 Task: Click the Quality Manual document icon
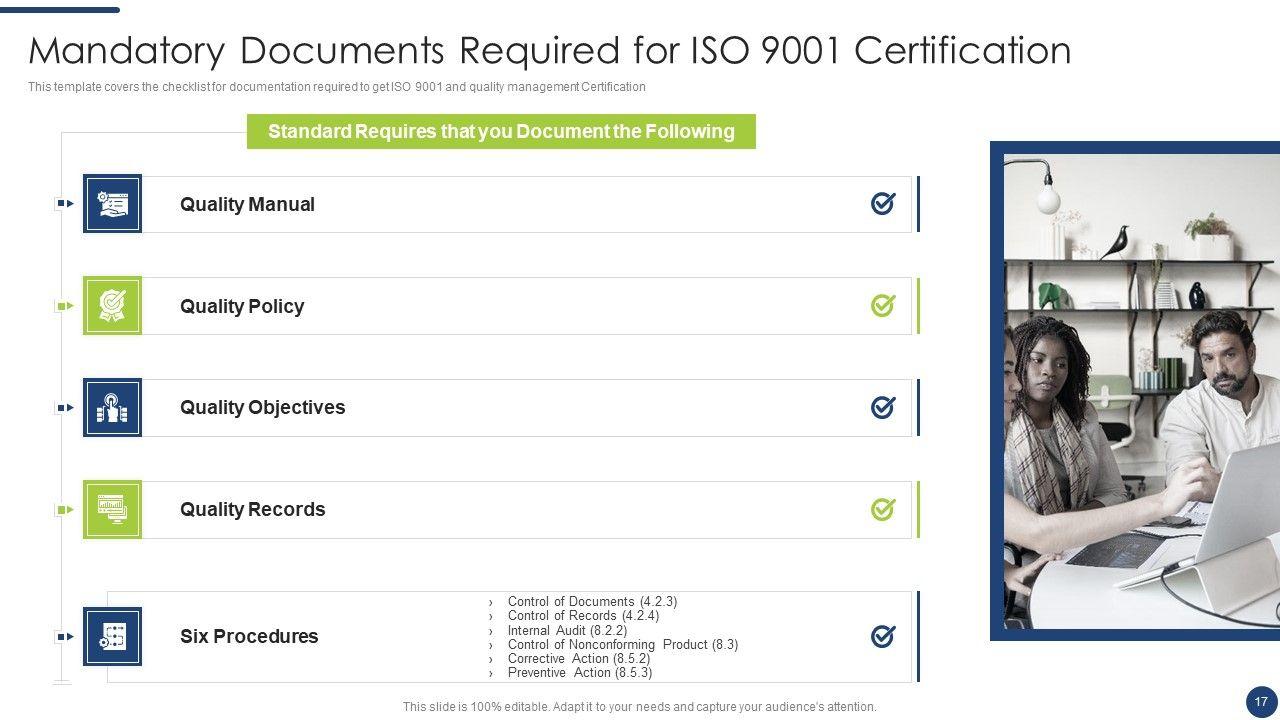tap(112, 204)
